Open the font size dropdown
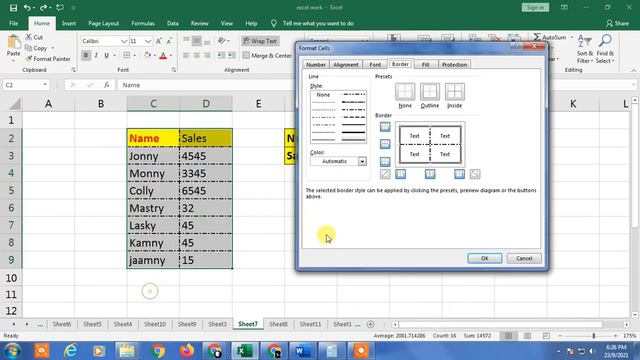Image resolution: width=640 pixels, height=360 pixels. click(x=148, y=41)
